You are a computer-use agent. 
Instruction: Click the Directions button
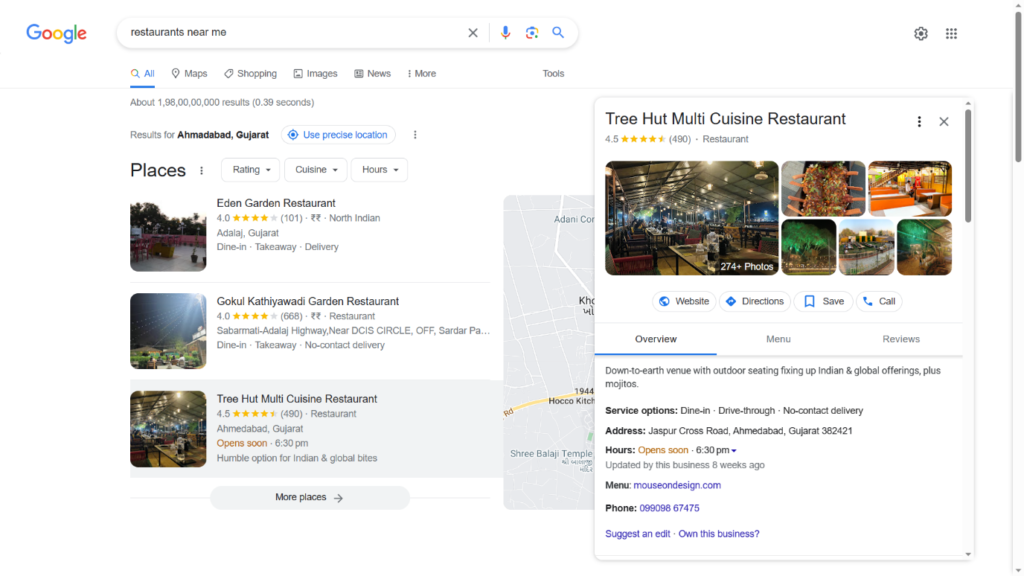coord(755,301)
